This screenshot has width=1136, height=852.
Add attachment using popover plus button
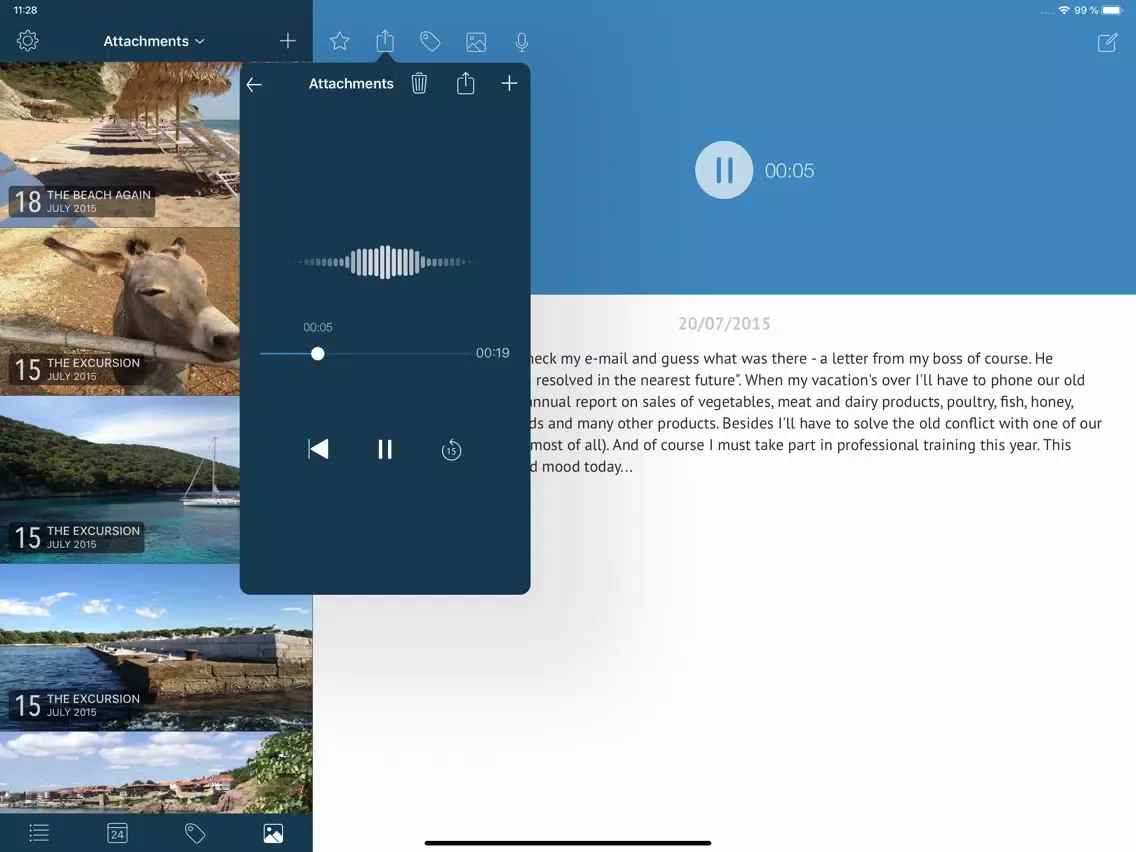pyautogui.click(x=509, y=84)
